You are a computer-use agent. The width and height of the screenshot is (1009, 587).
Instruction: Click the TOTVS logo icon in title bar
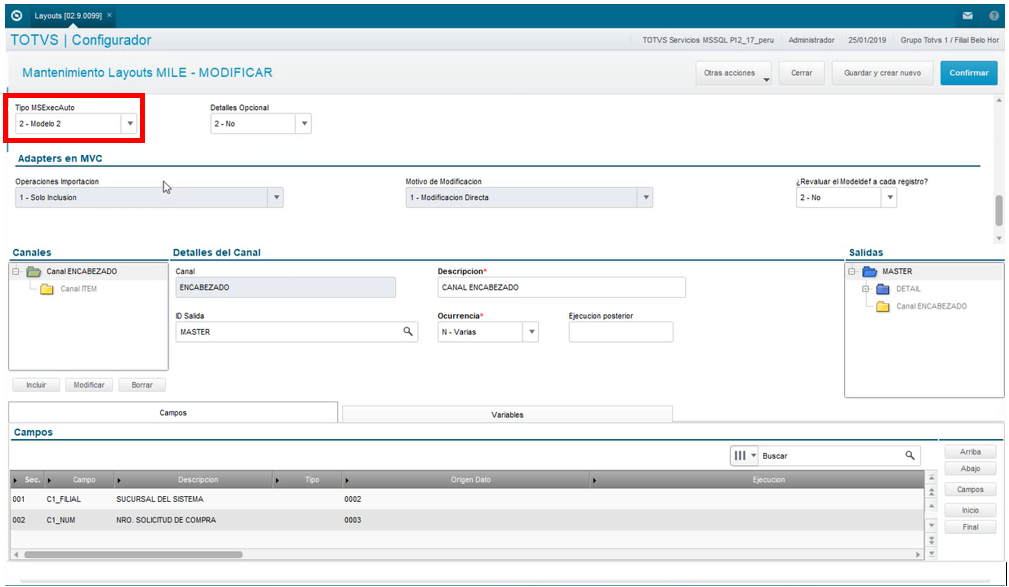tap(17, 15)
